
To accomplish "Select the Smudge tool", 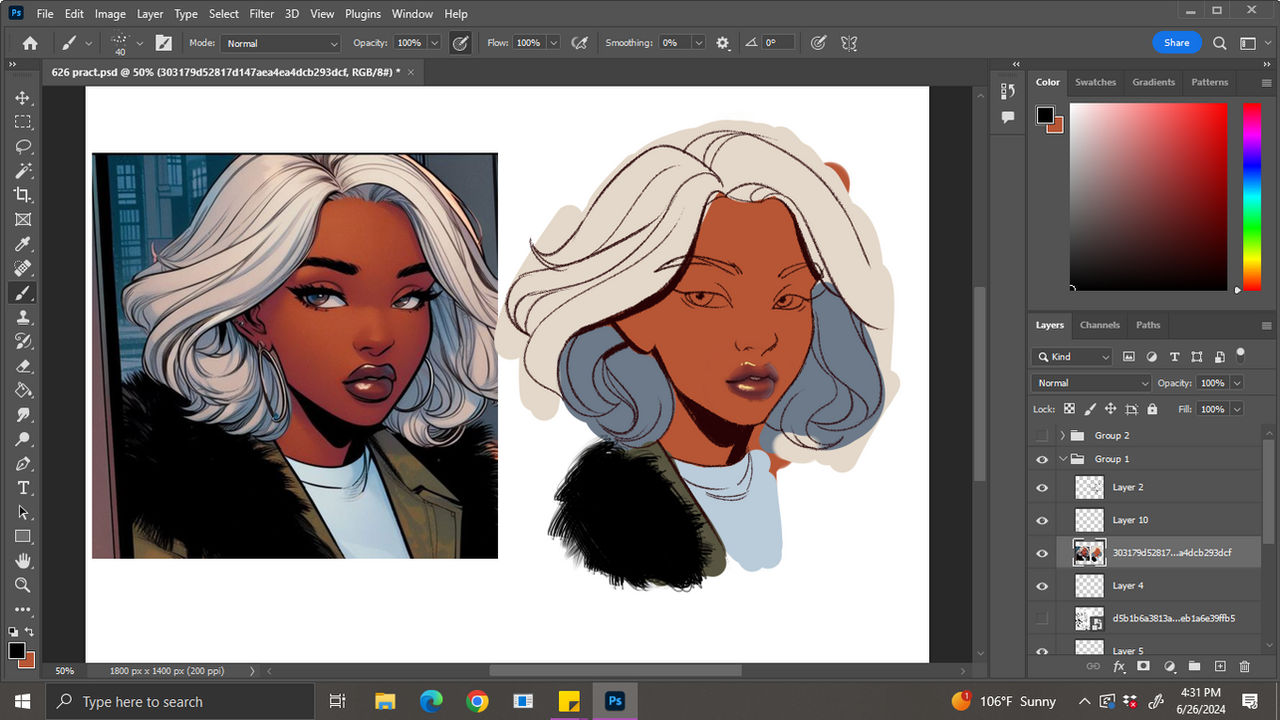I will [22, 415].
